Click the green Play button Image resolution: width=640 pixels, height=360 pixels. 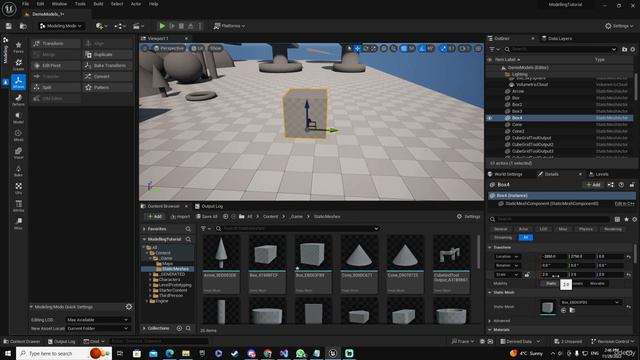coord(162,26)
